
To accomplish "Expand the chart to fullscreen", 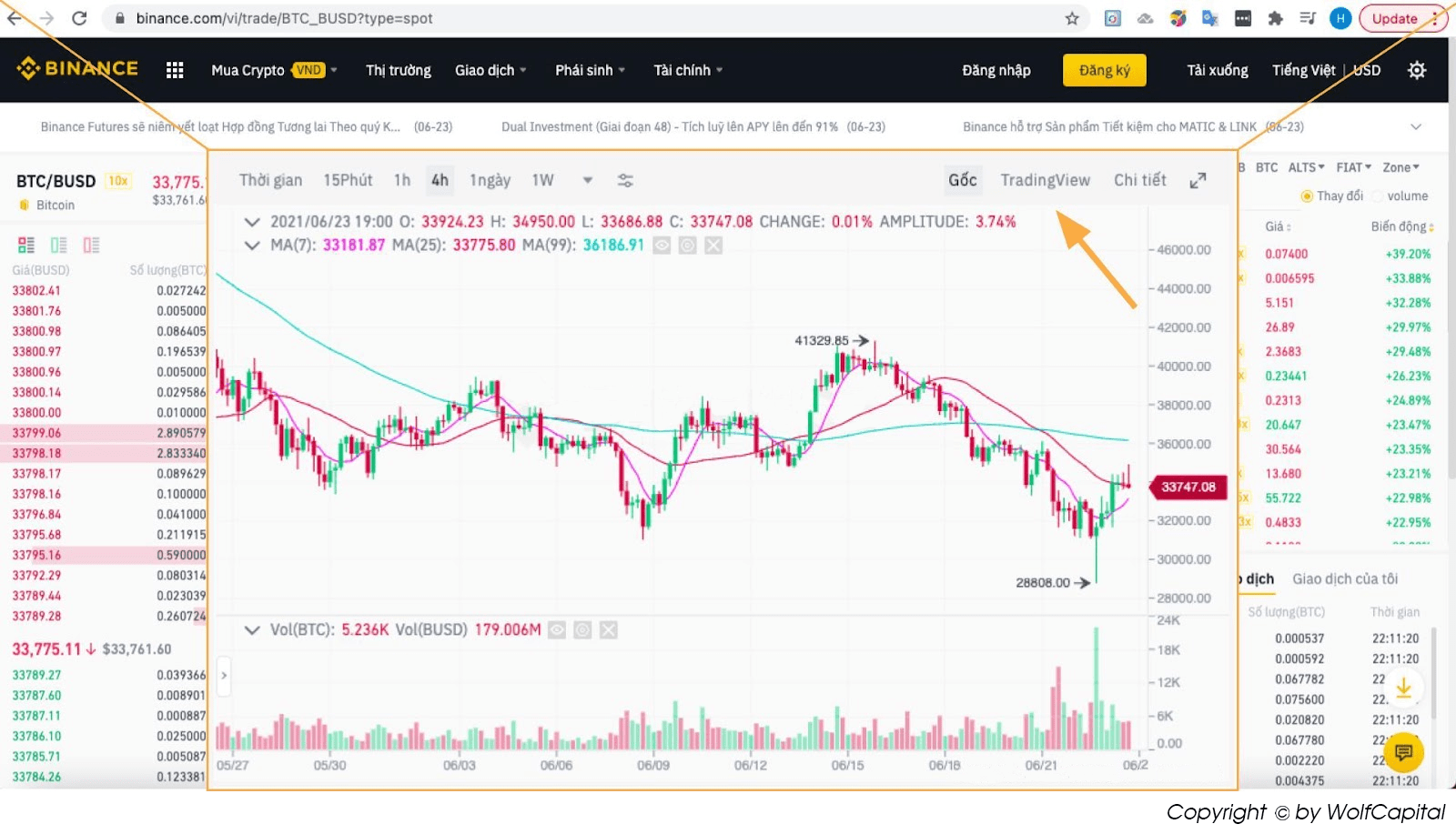I will click(1198, 180).
